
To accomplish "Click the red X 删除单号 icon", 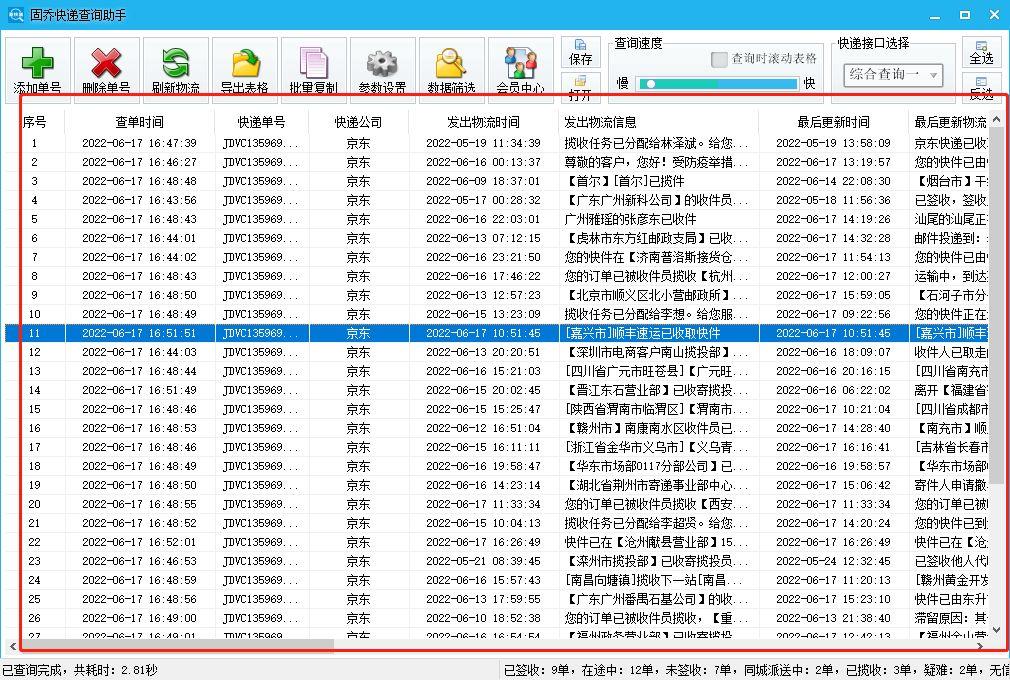I will pos(106,64).
